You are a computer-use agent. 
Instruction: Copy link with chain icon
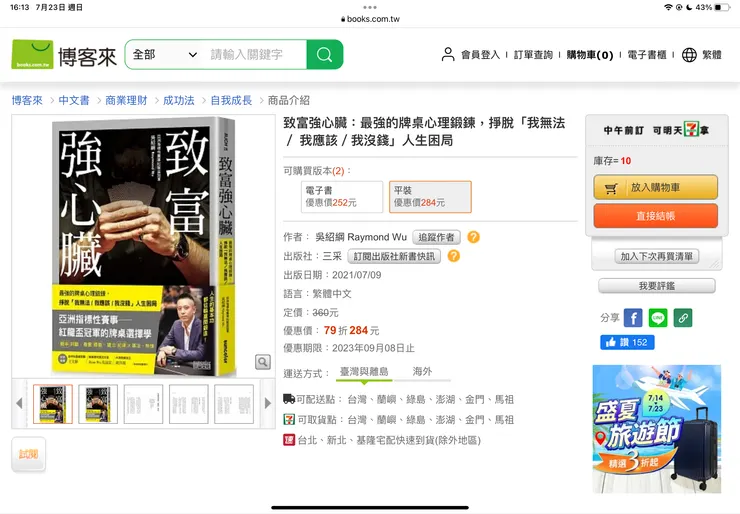pos(683,318)
